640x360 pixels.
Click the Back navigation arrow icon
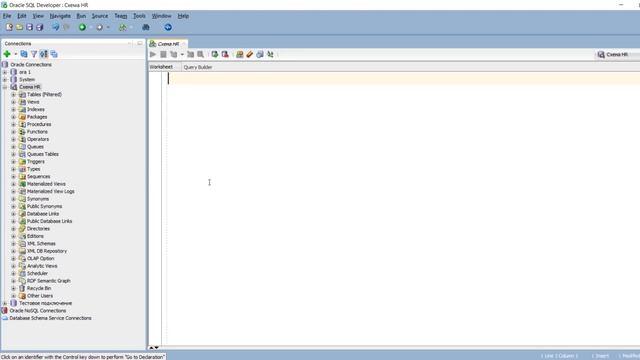[56, 27]
